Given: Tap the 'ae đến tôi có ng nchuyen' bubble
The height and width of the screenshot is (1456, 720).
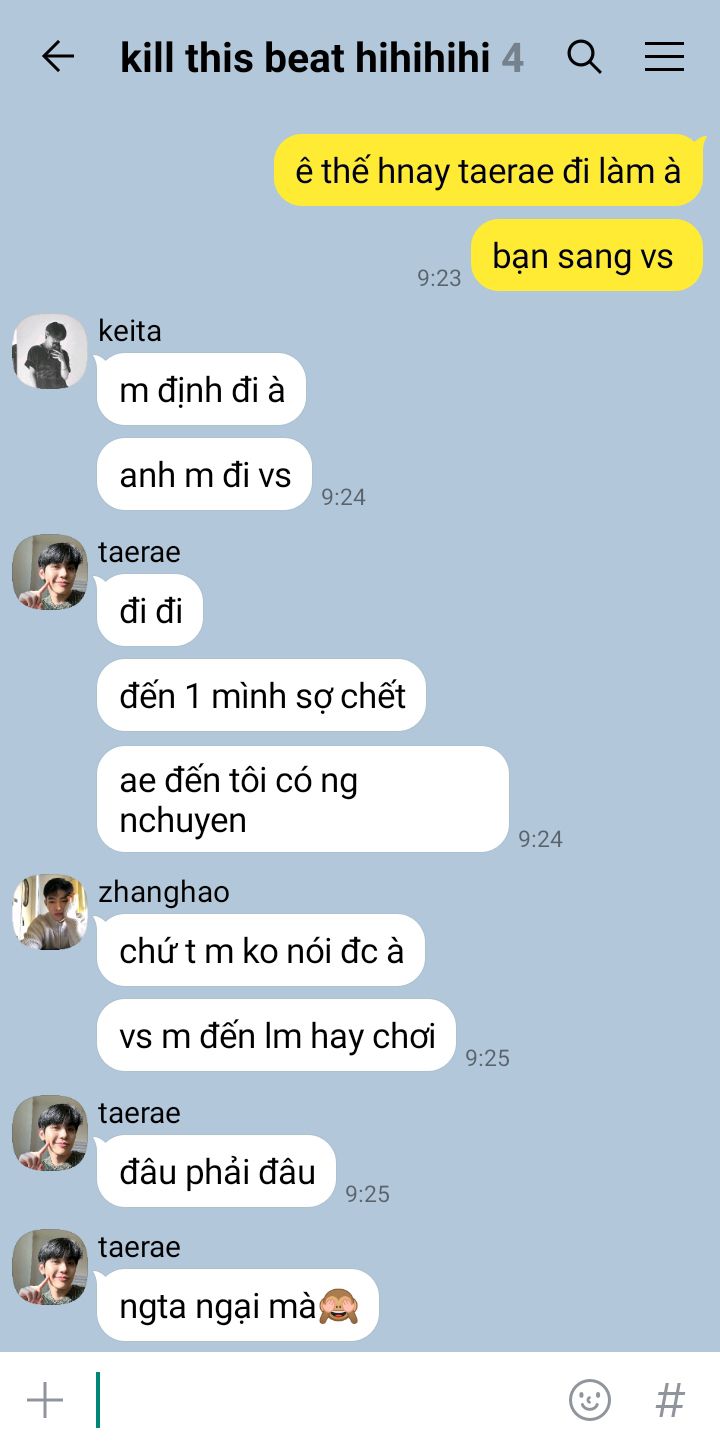Looking at the screenshot, I should [x=303, y=799].
